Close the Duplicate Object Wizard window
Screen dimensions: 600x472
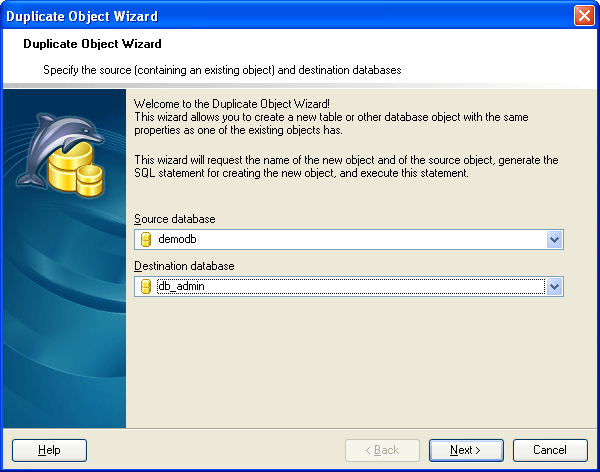pyautogui.click(x=585, y=15)
